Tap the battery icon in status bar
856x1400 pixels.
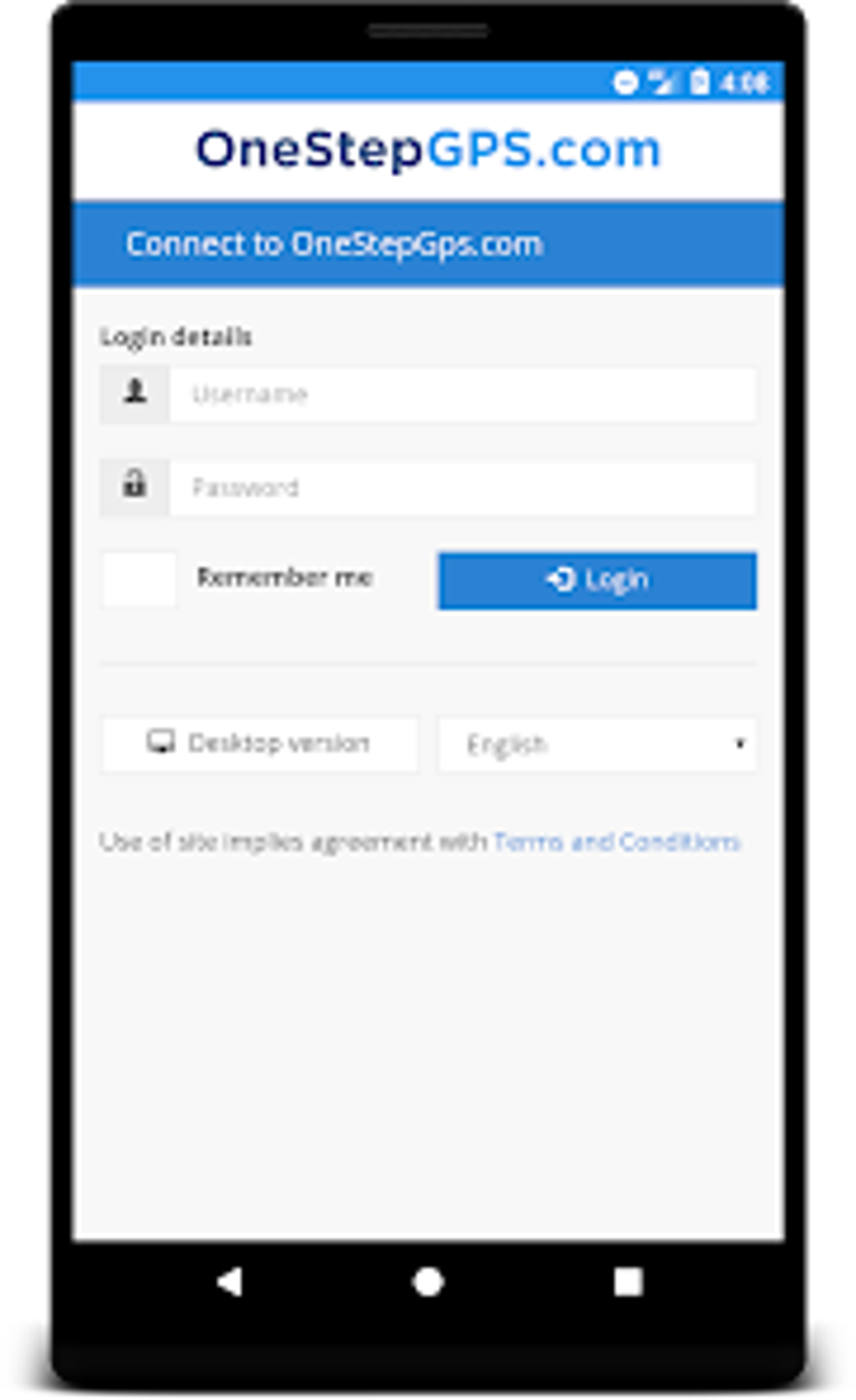pyautogui.click(x=699, y=82)
